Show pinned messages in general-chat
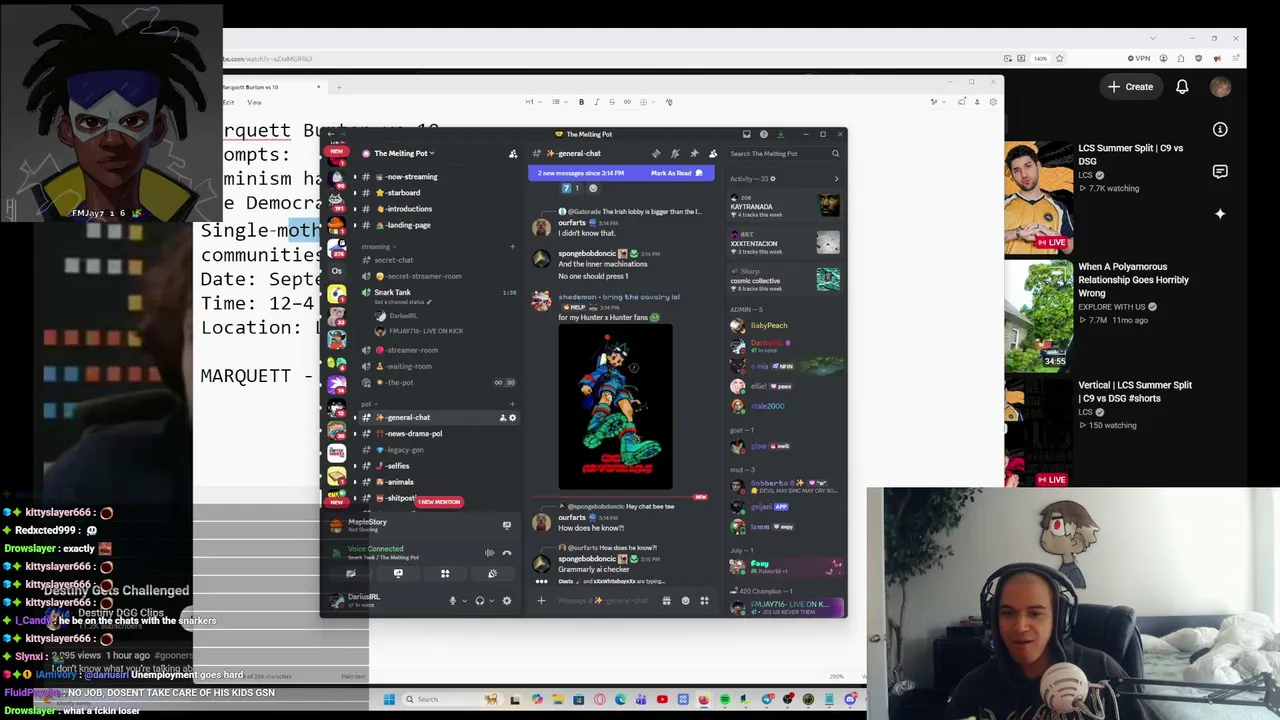Image resolution: width=1280 pixels, height=720 pixels. click(694, 154)
